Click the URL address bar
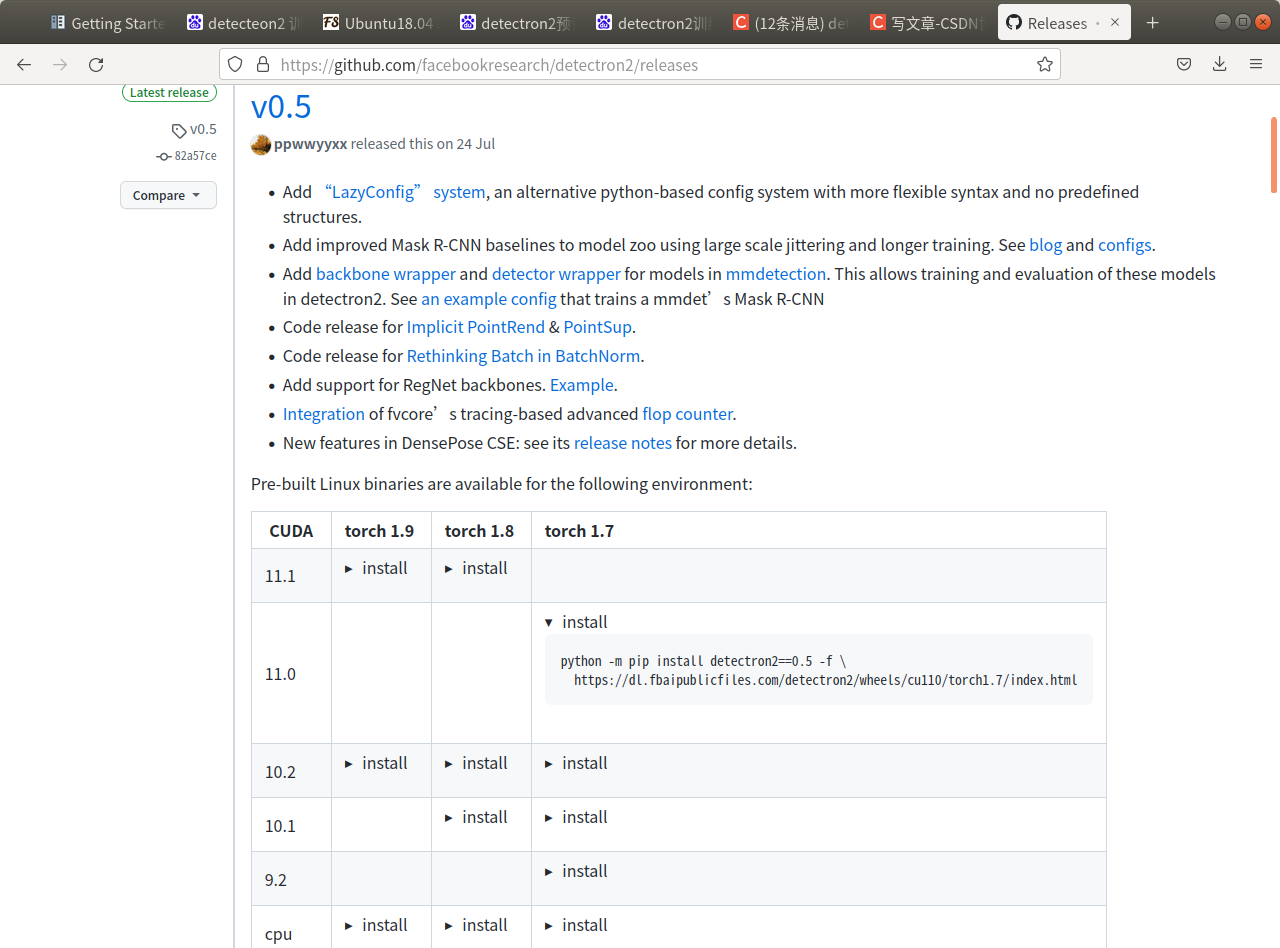 [x=640, y=64]
